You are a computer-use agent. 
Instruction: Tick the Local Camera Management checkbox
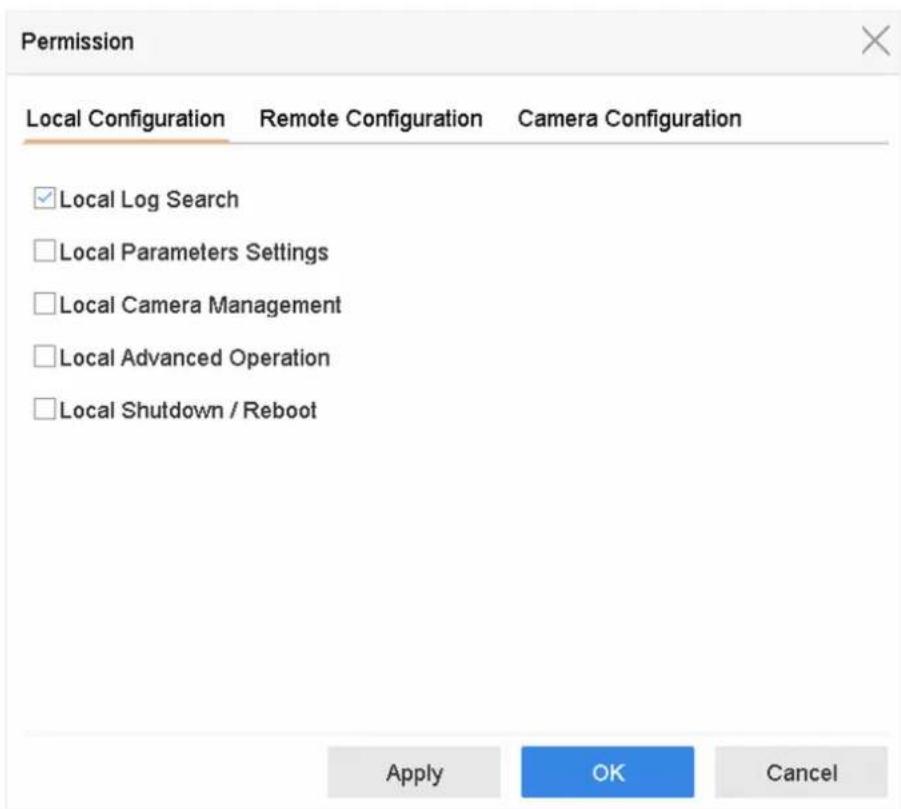point(44,304)
